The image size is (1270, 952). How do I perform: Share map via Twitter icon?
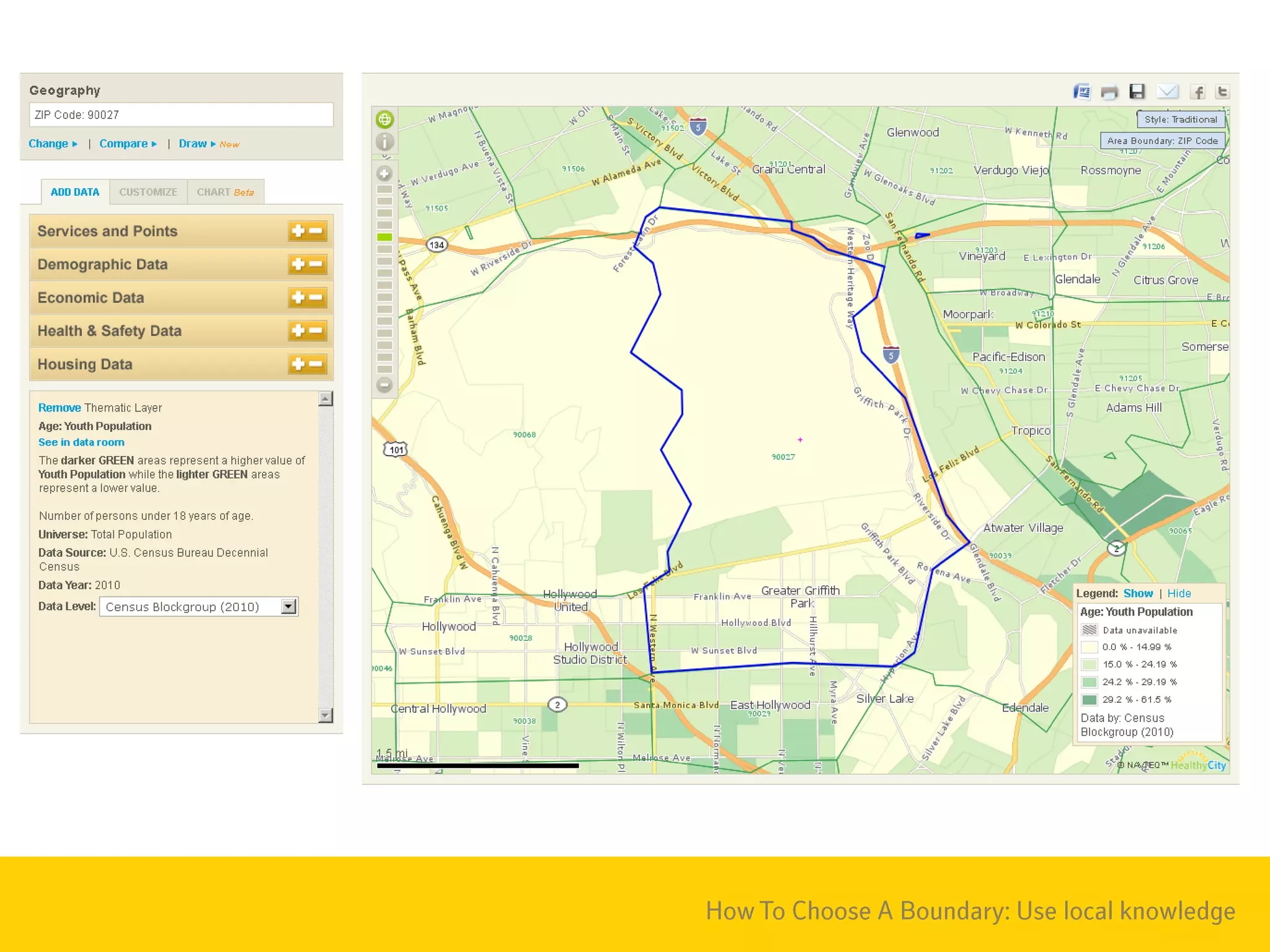1222,92
